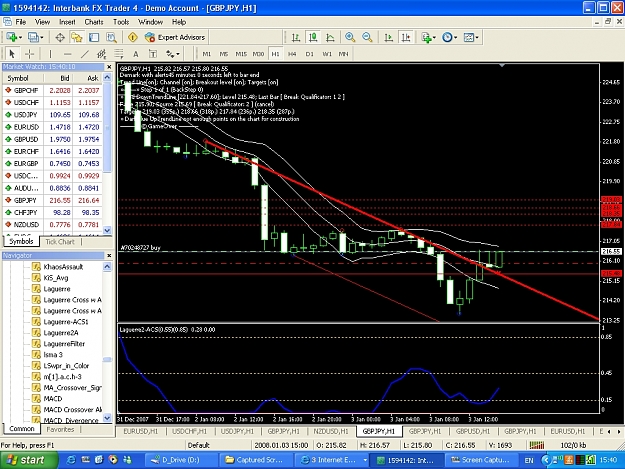Select the horizontal line drawing tool

pyautogui.click(x=67, y=54)
